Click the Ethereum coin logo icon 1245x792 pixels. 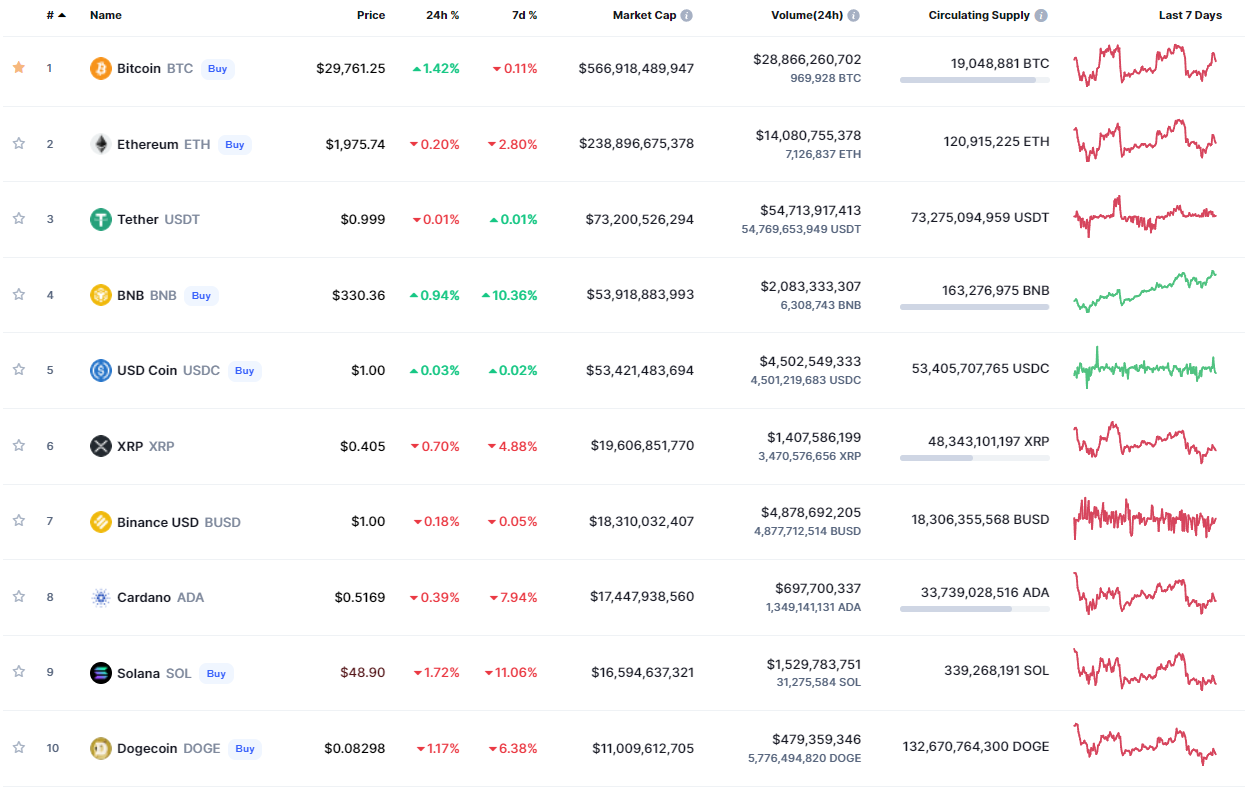(x=100, y=144)
